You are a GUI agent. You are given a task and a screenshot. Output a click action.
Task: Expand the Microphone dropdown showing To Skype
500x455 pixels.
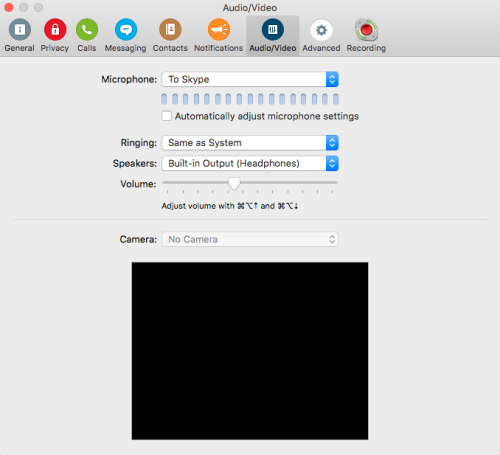(x=250, y=79)
